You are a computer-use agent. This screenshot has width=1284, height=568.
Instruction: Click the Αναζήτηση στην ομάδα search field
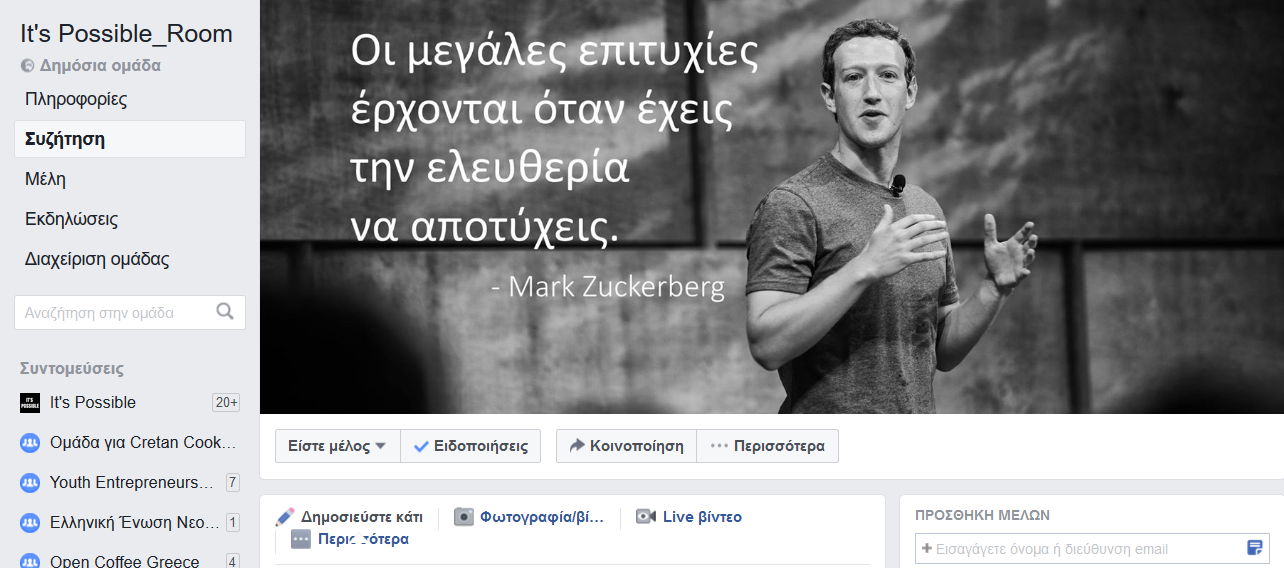130,312
